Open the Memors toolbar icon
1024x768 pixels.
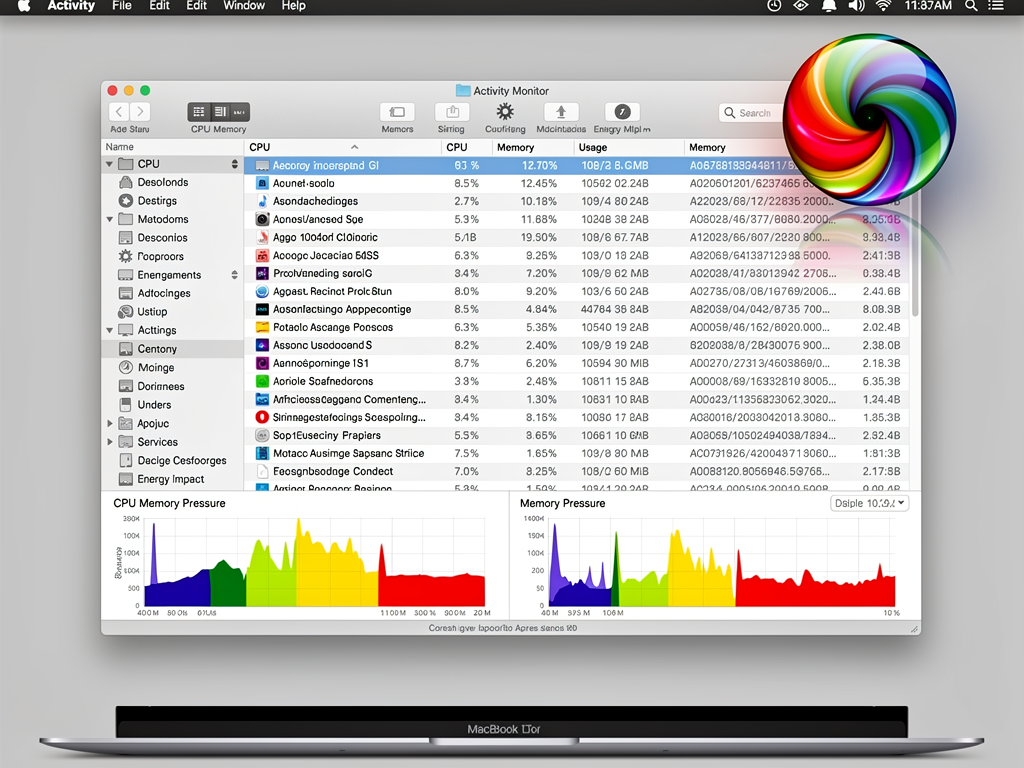pyautogui.click(x=397, y=112)
